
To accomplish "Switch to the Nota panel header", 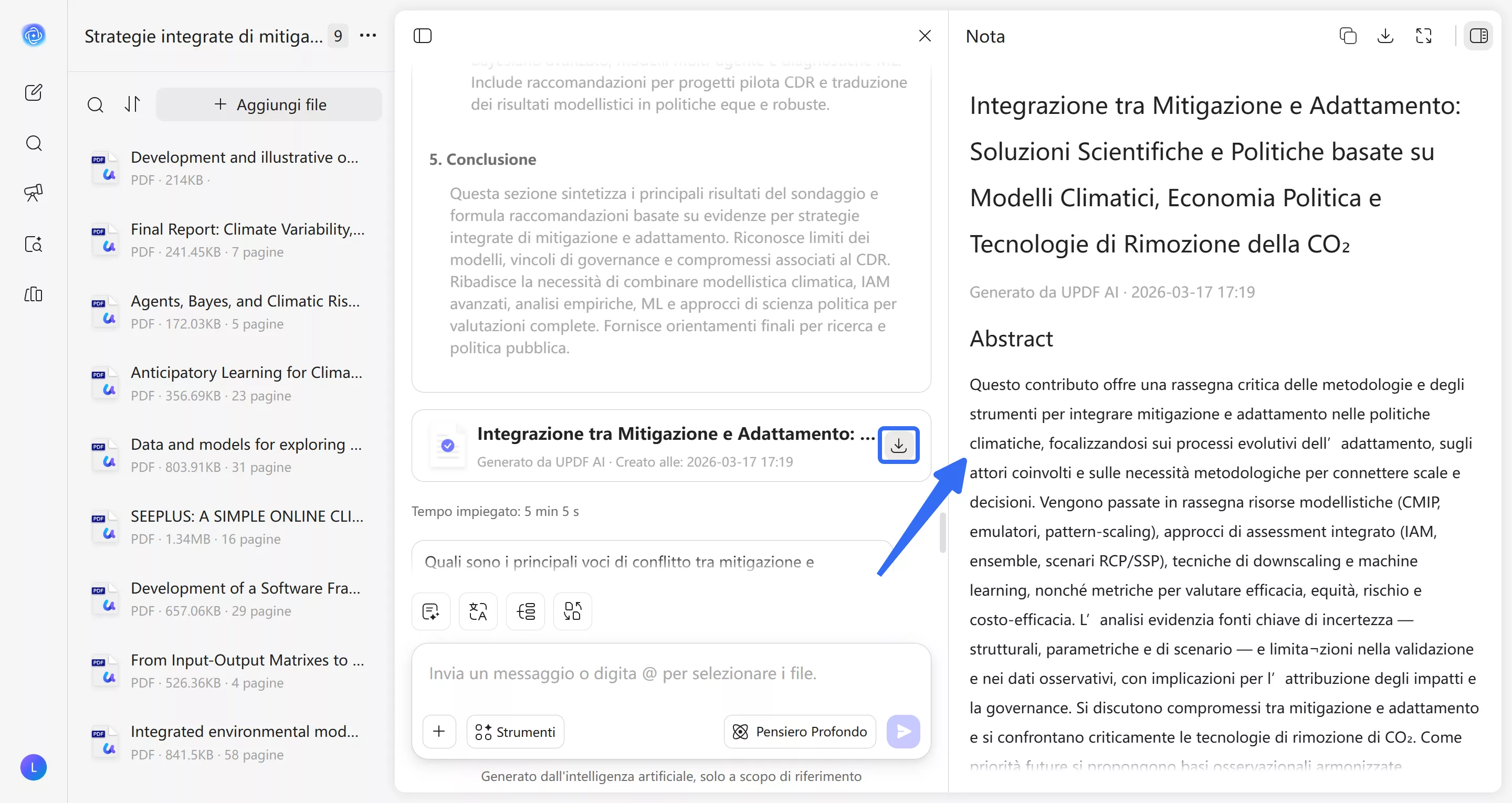I will tap(985, 36).
